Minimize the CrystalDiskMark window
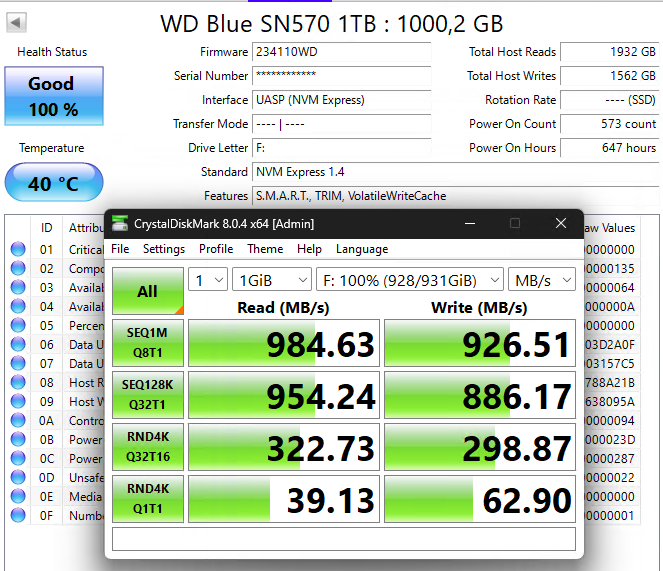This screenshot has height=571, width=663. (470, 223)
